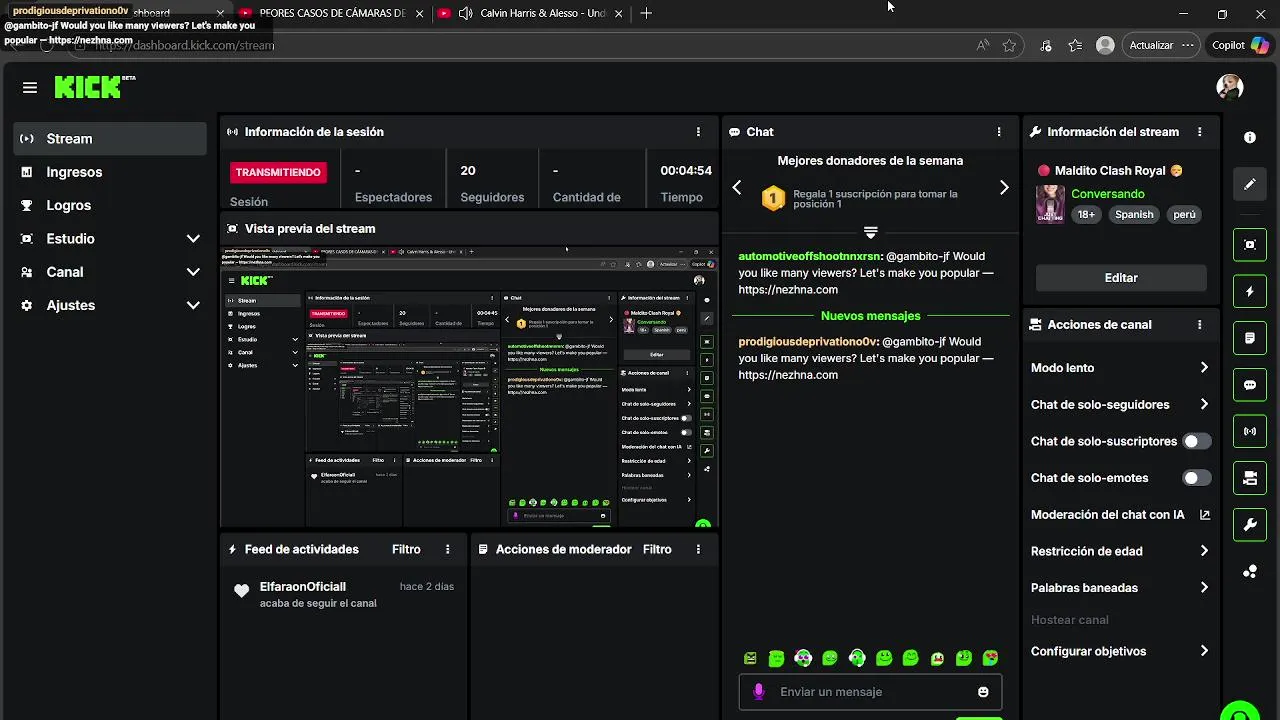The width and height of the screenshot is (1280, 720).
Task: Select Stream in the sidebar
Action: tap(110, 139)
